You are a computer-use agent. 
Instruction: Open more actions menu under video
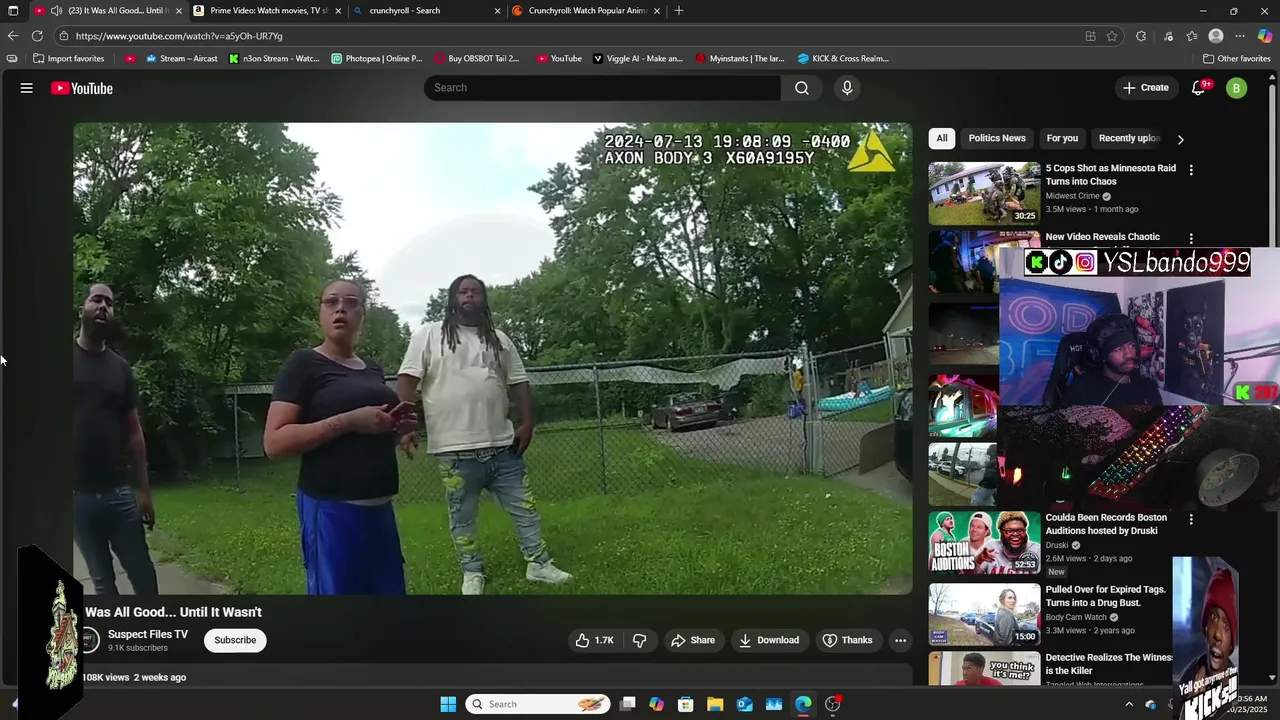click(900, 640)
